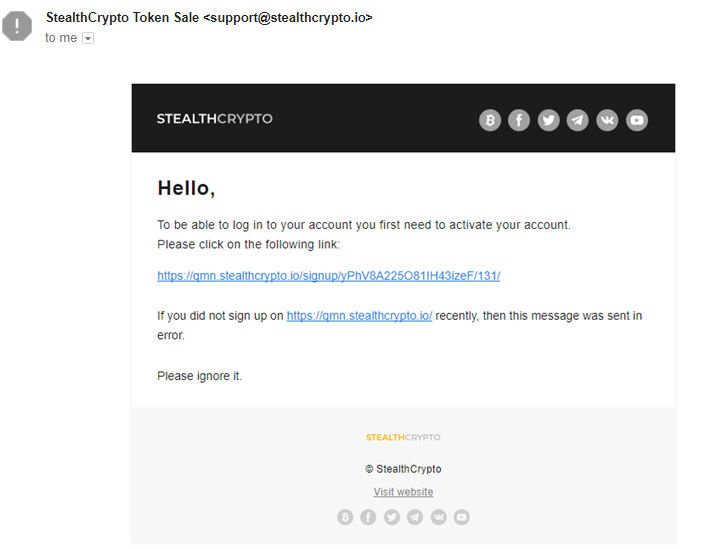
Task: Click the Twitter icon in the email footer
Action: click(x=392, y=517)
